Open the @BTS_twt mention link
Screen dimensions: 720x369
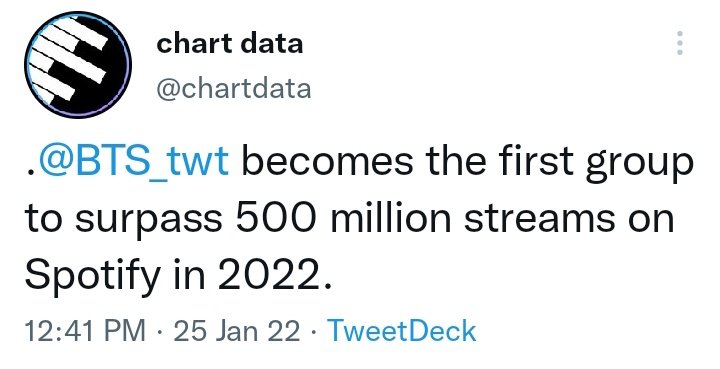(133, 161)
